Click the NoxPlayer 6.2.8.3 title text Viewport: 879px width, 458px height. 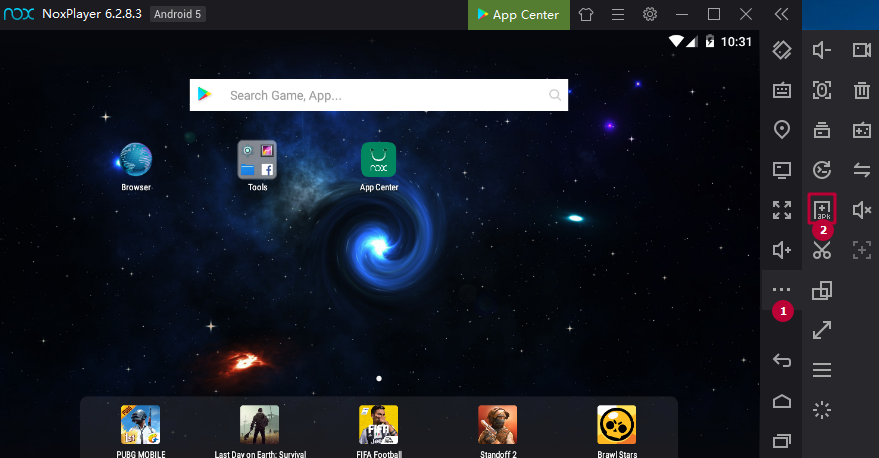point(92,14)
